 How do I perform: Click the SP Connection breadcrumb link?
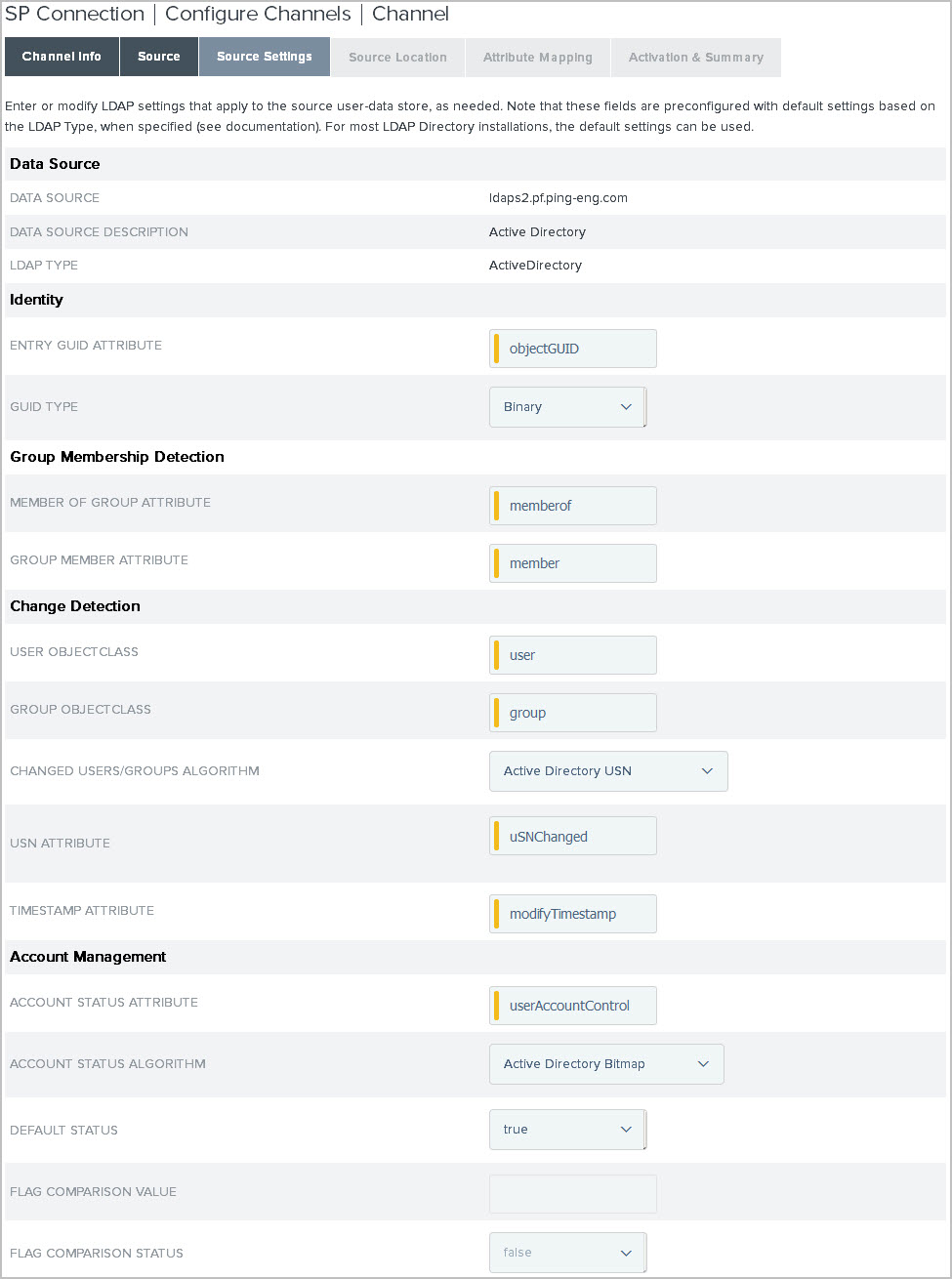point(74,14)
